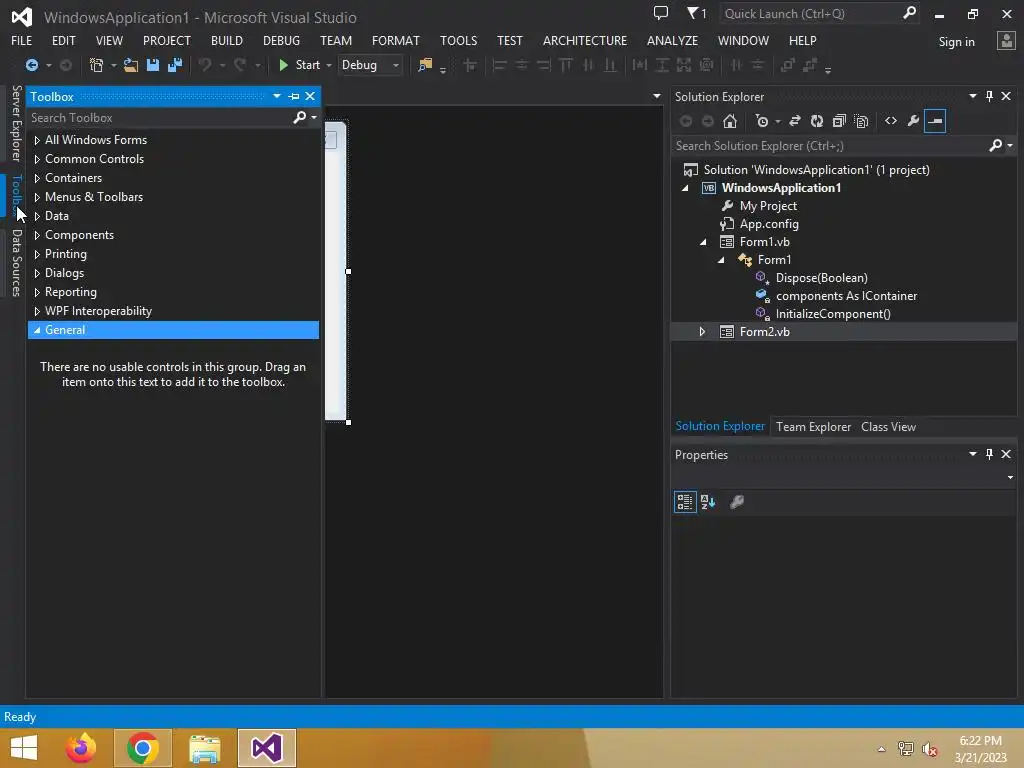Collapse the General toolbox group
Viewport: 1024px width, 768px height.
click(x=37, y=330)
